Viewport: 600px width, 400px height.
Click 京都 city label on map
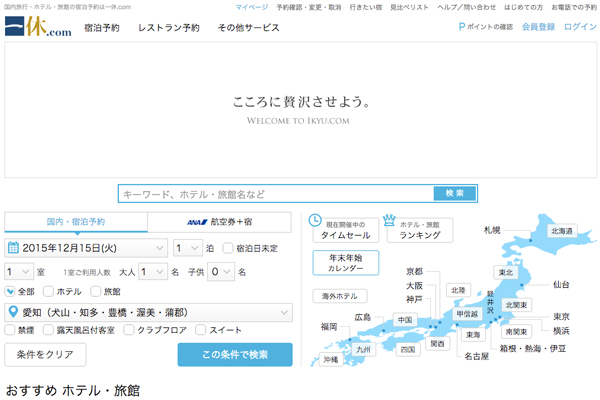[x=414, y=271]
